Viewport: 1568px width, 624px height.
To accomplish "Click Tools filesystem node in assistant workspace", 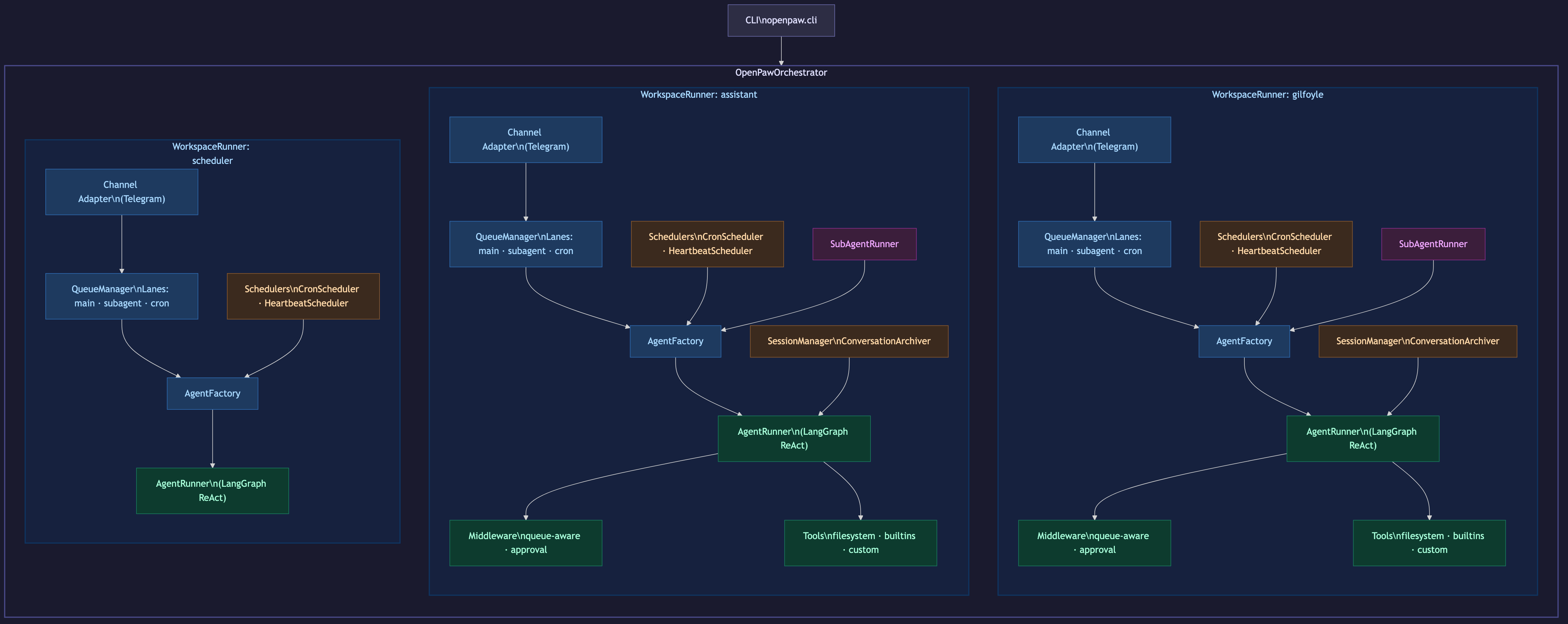I will click(x=860, y=543).
